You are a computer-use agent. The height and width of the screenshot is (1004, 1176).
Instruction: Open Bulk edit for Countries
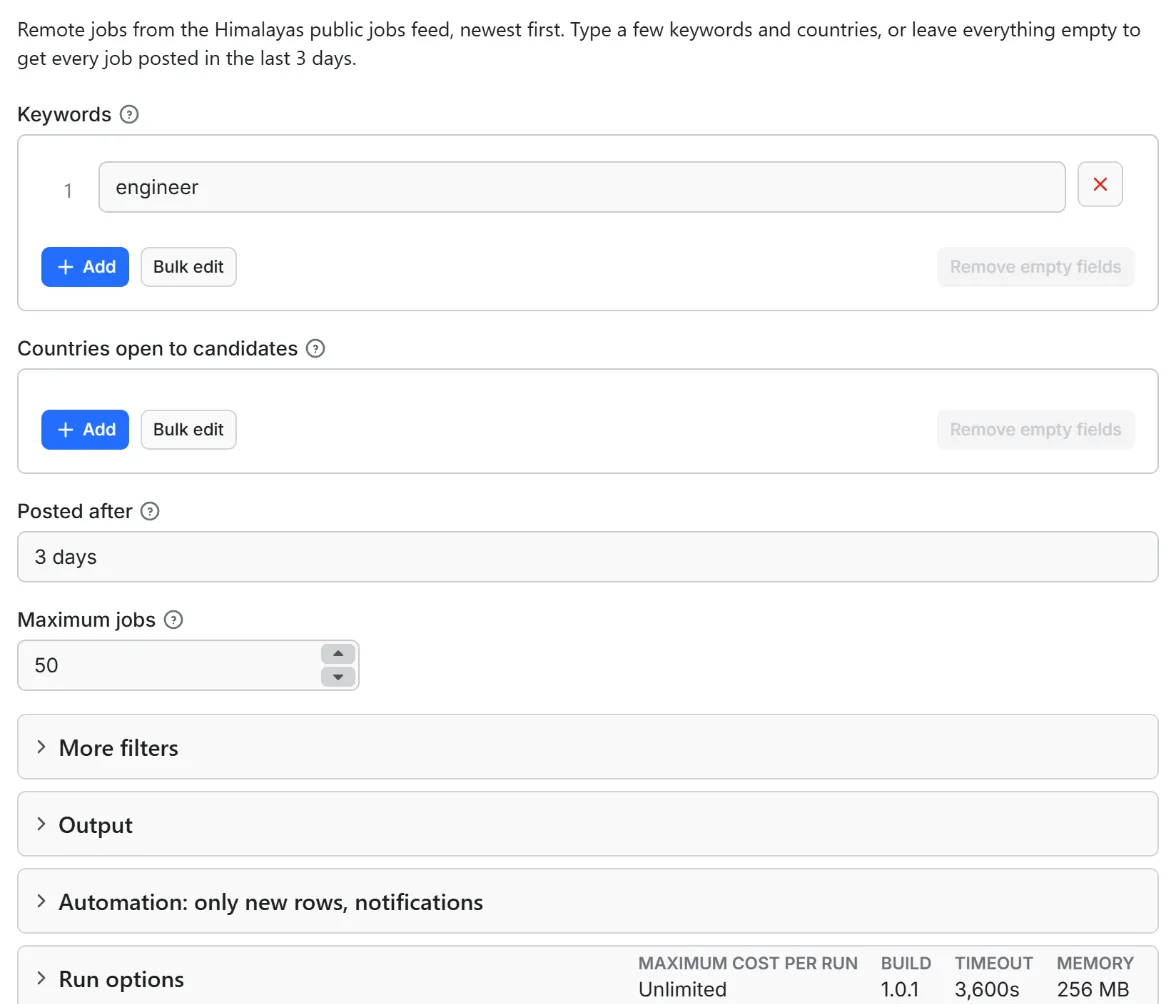pos(188,430)
